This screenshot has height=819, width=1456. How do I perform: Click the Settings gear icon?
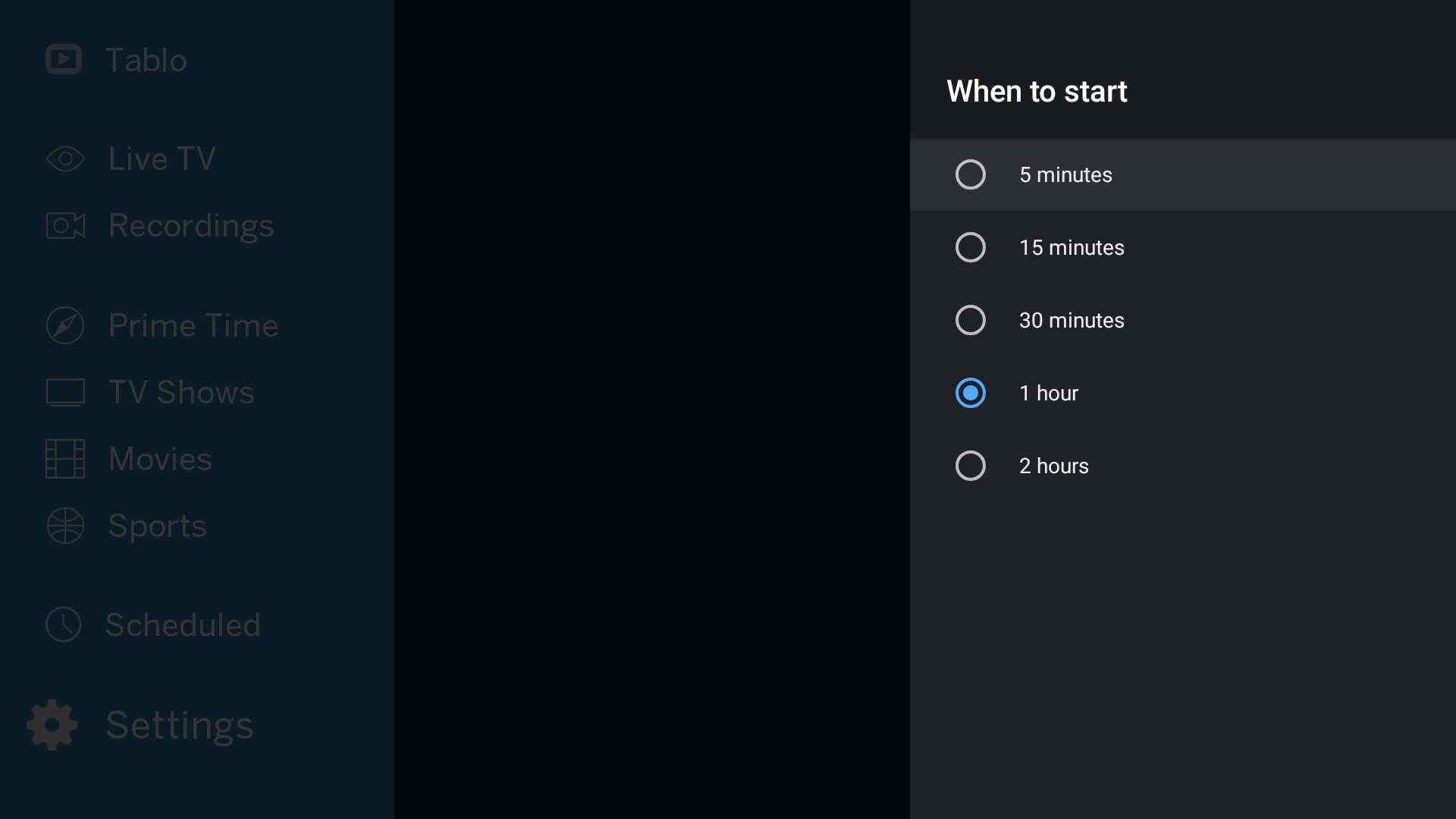[x=52, y=725]
